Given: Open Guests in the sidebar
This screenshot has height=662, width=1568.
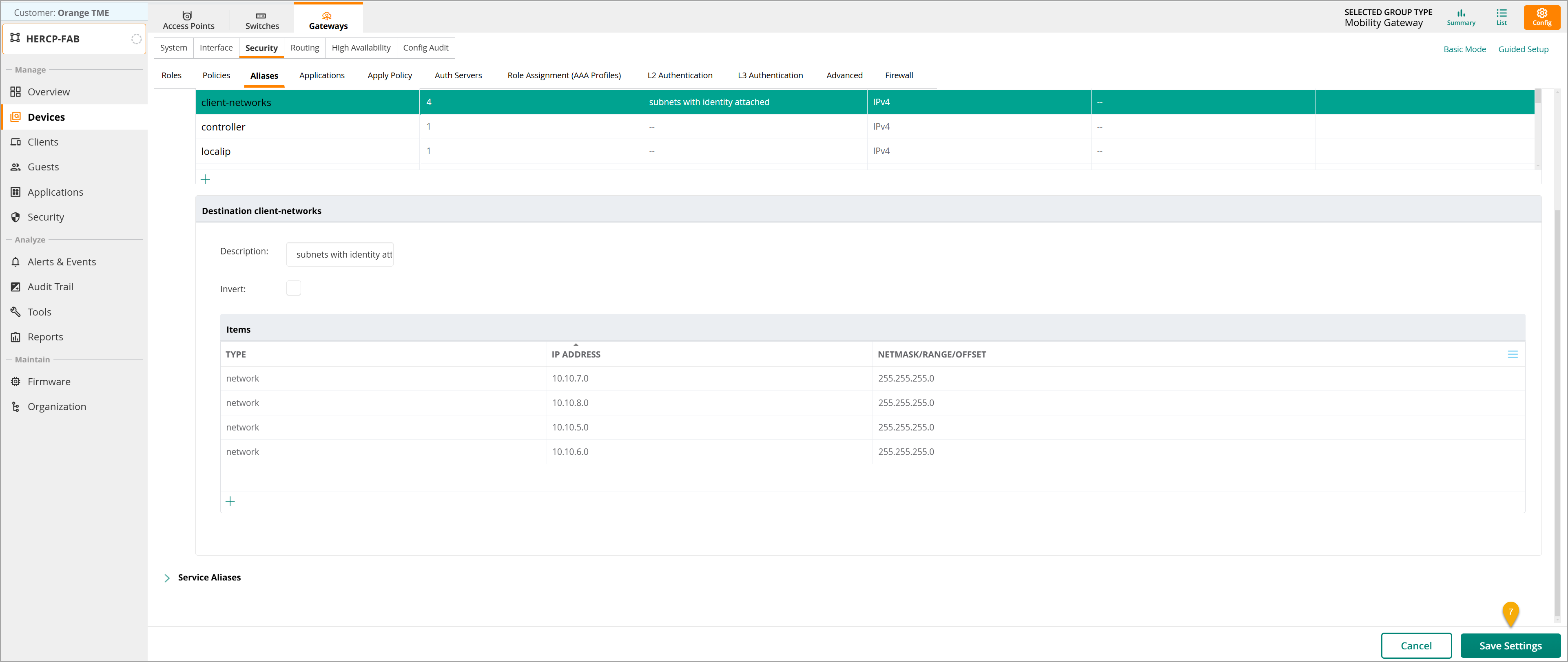Looking at the screenshot, I should (74, 167).
